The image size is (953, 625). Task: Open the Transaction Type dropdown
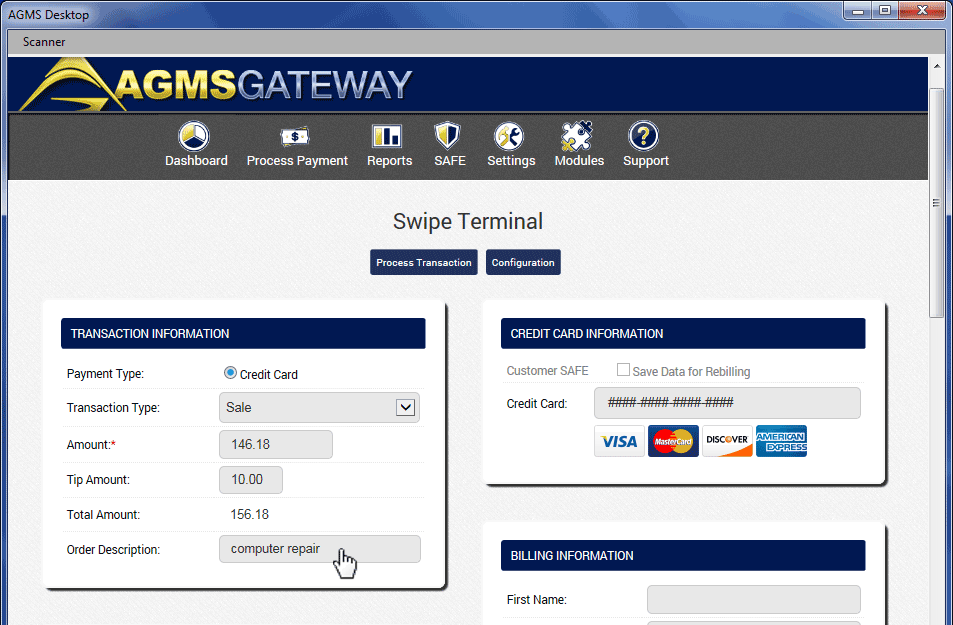319,407
